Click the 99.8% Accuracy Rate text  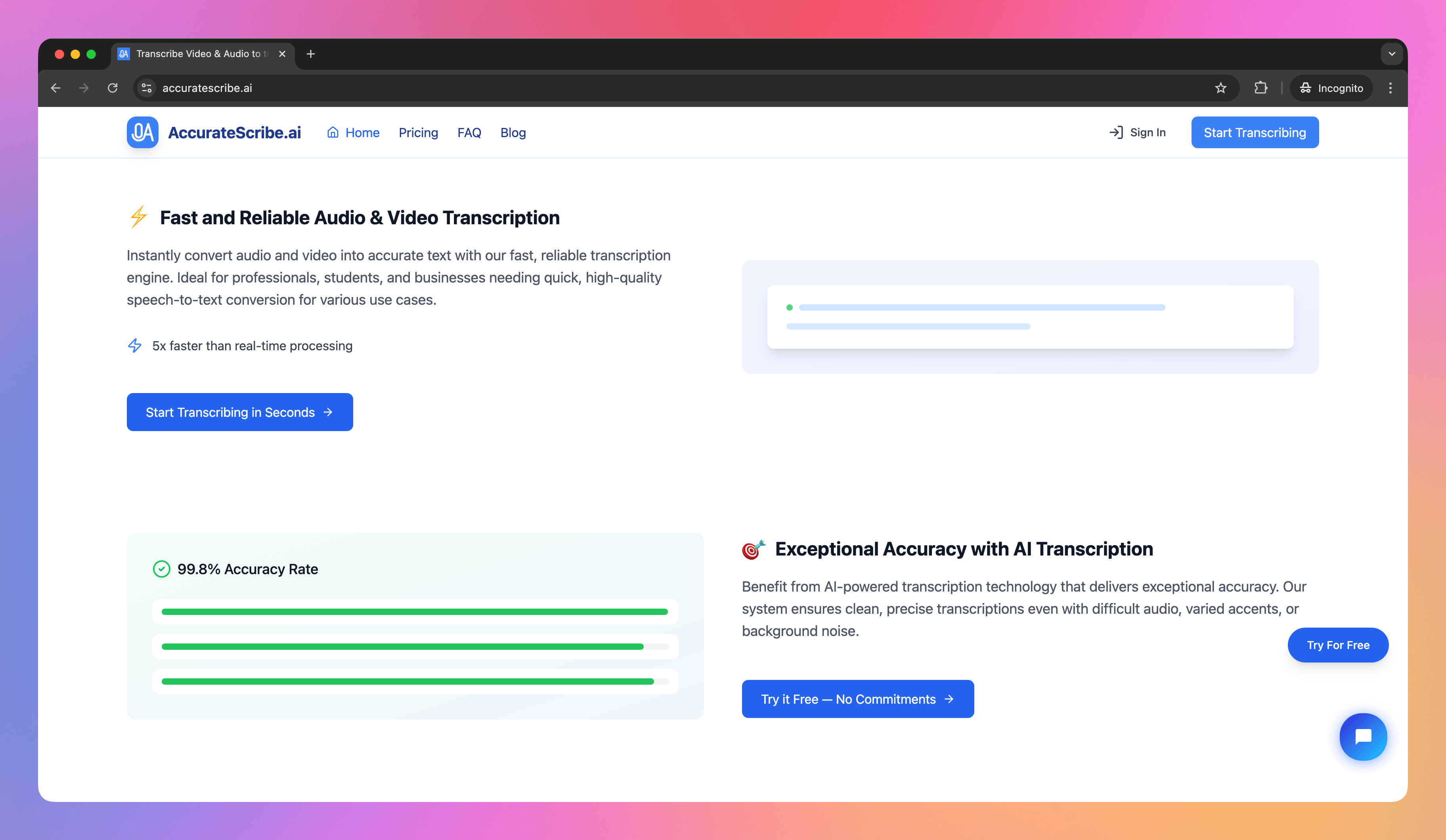pos(248,569)
